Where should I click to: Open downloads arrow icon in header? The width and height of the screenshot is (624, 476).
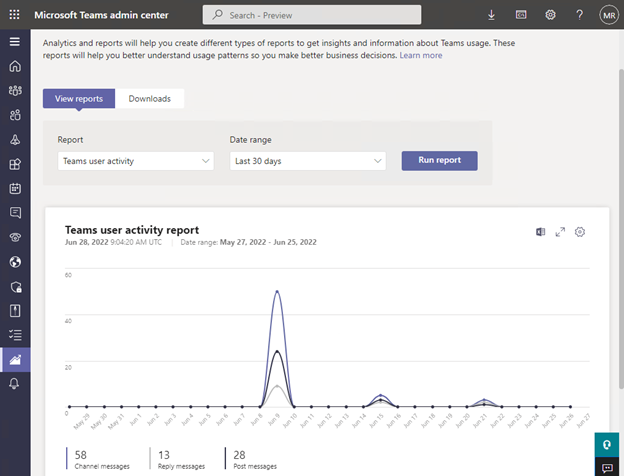491,15
